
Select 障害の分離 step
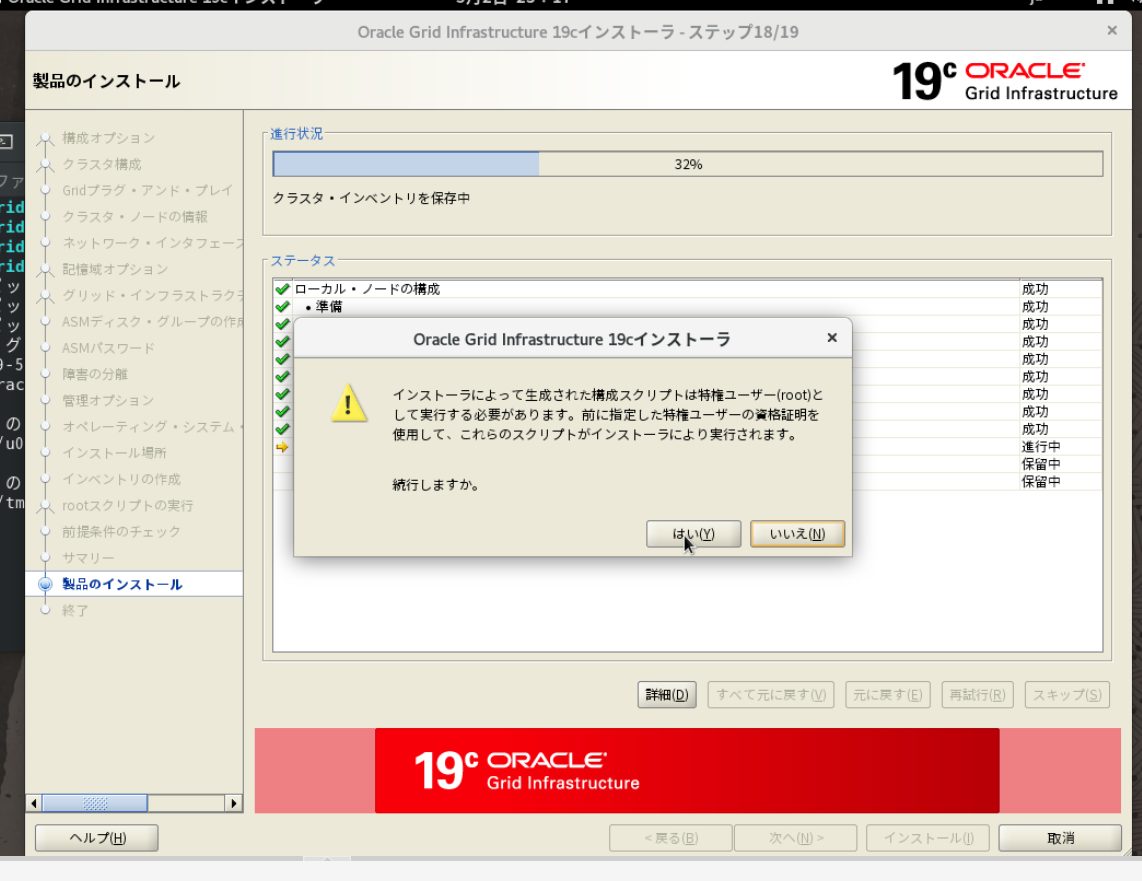(x=95, y=374)
